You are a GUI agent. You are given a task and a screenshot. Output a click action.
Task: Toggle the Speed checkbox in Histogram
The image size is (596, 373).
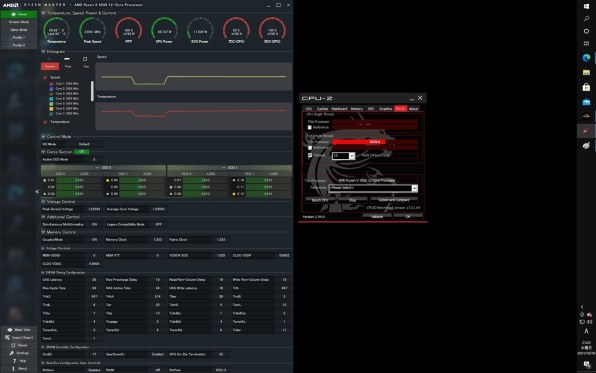tap(45, 77)
